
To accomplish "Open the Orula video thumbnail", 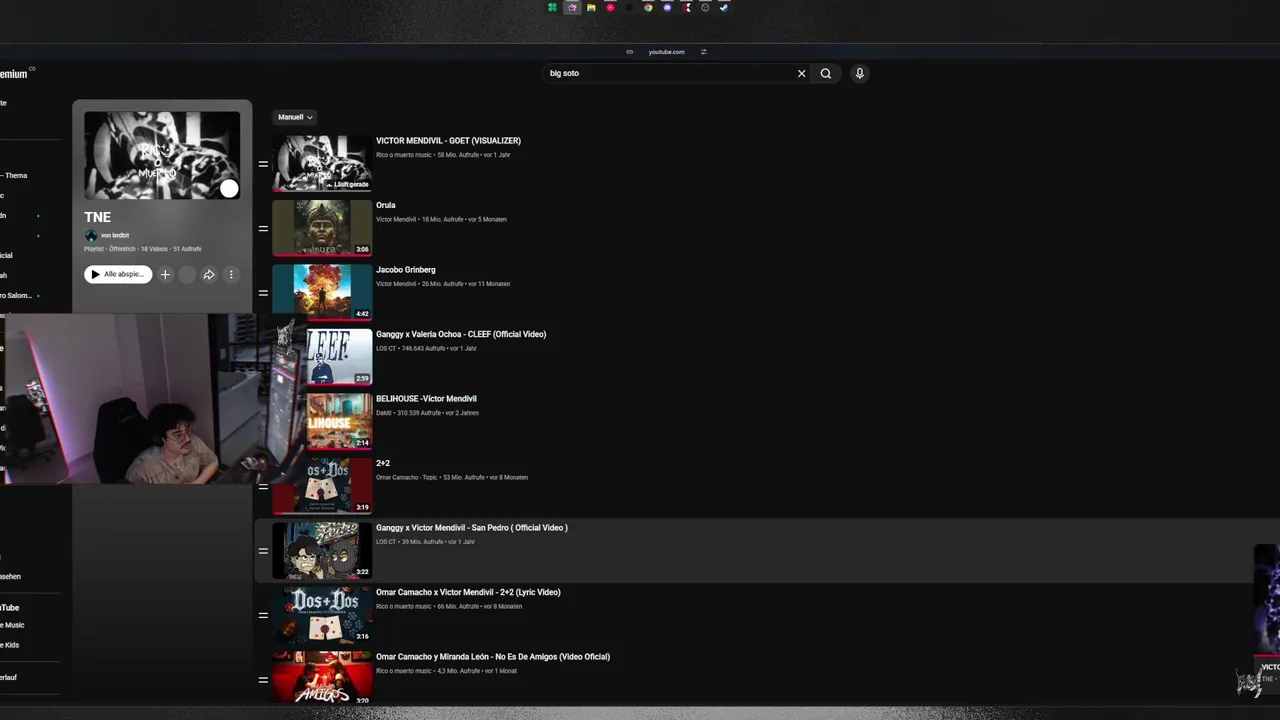I will (x=322, y=228).
